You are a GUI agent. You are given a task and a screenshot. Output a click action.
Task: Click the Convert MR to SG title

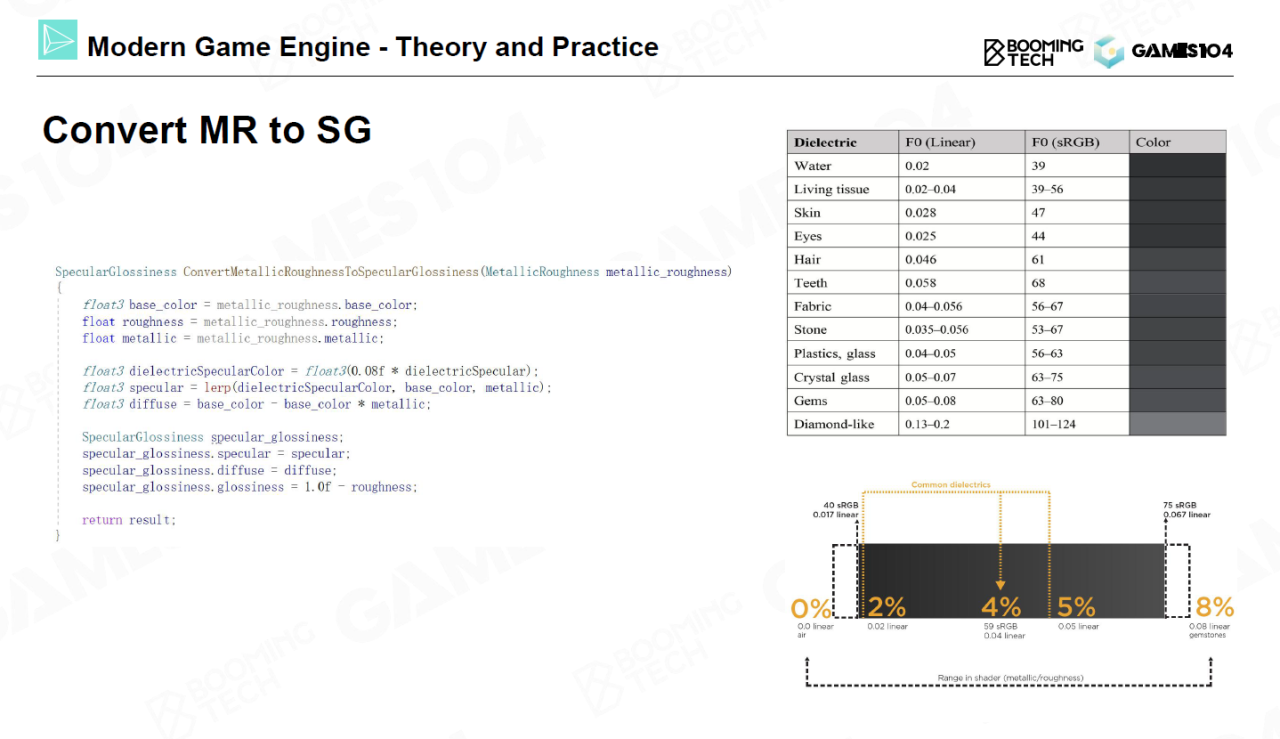pyautogui.click(x=207, y=131)
